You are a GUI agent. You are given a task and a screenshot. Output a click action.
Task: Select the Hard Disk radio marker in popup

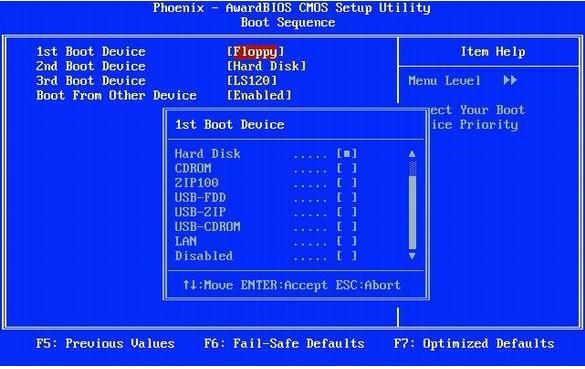point(347,153)
